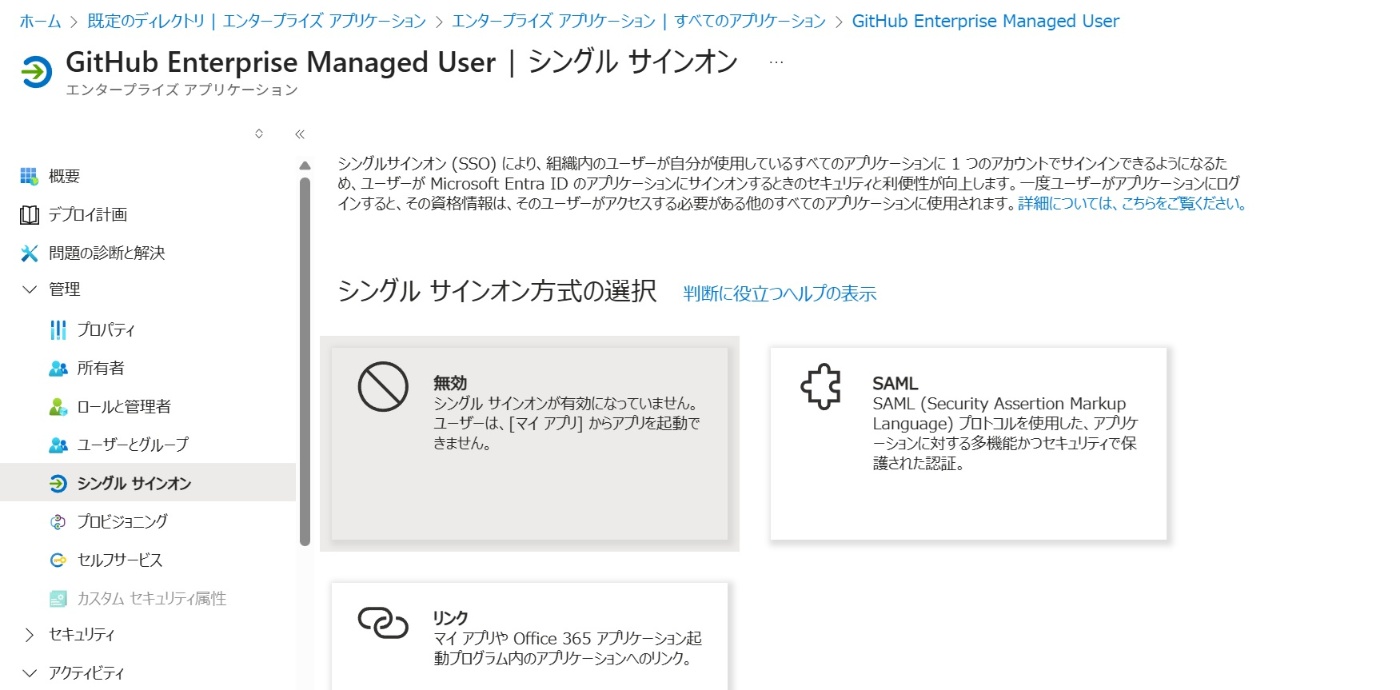The height and width of the screenshot is (690, 1400).
Task: Click the 所有者 people icon
Action: [58, 368]
